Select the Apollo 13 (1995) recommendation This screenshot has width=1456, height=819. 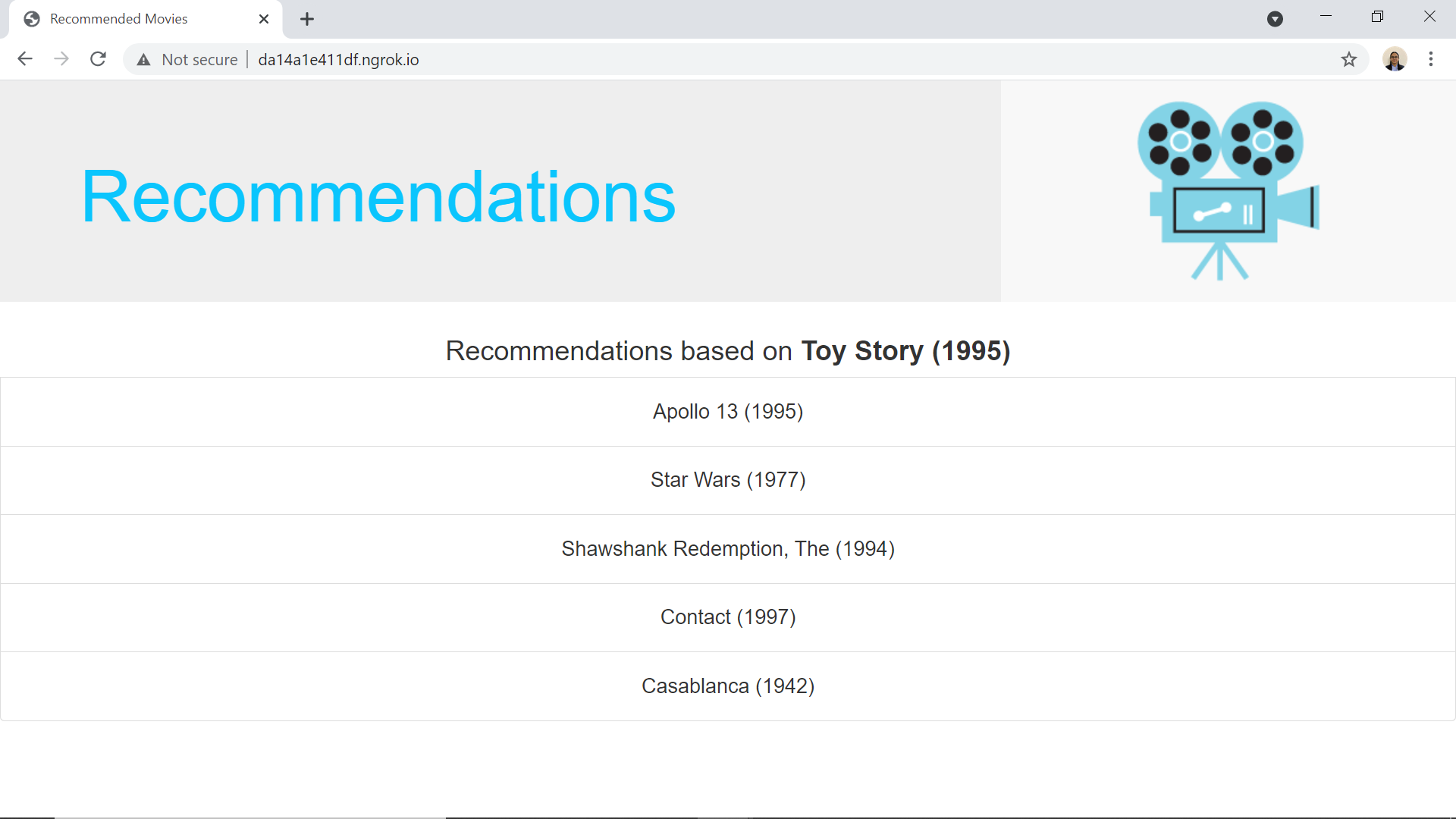[728, 411]
